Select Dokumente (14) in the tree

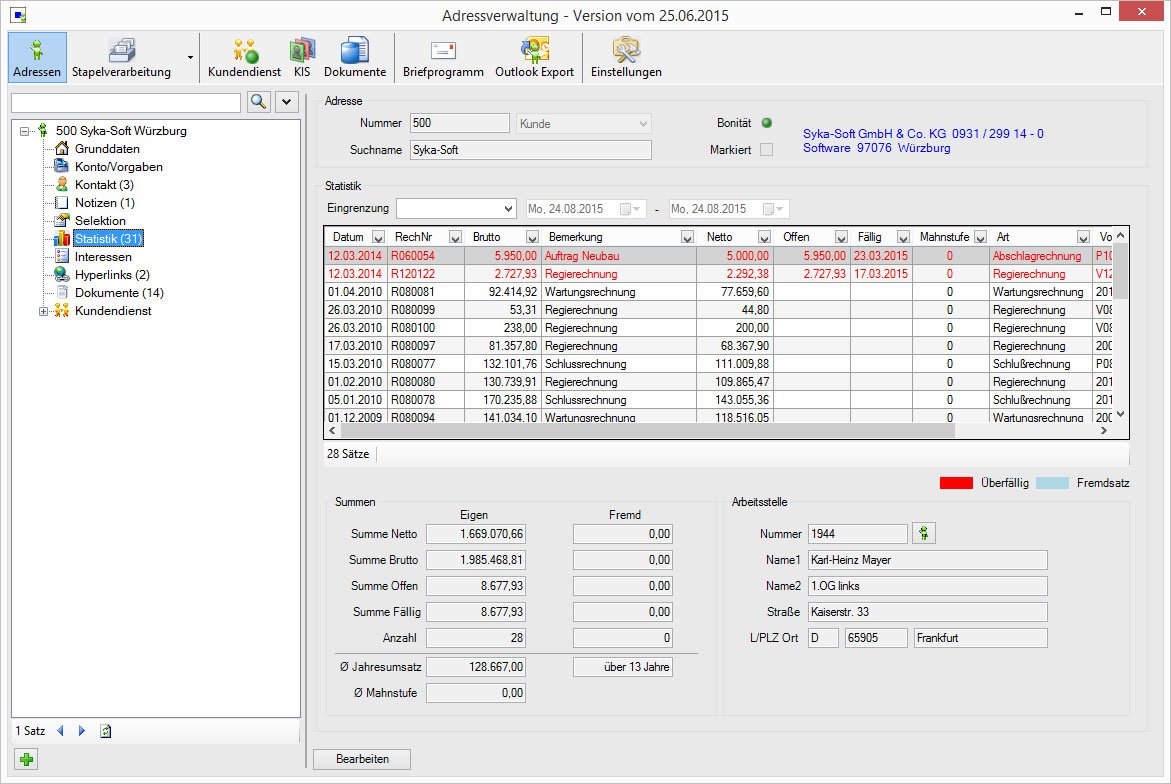click(119, 293)
